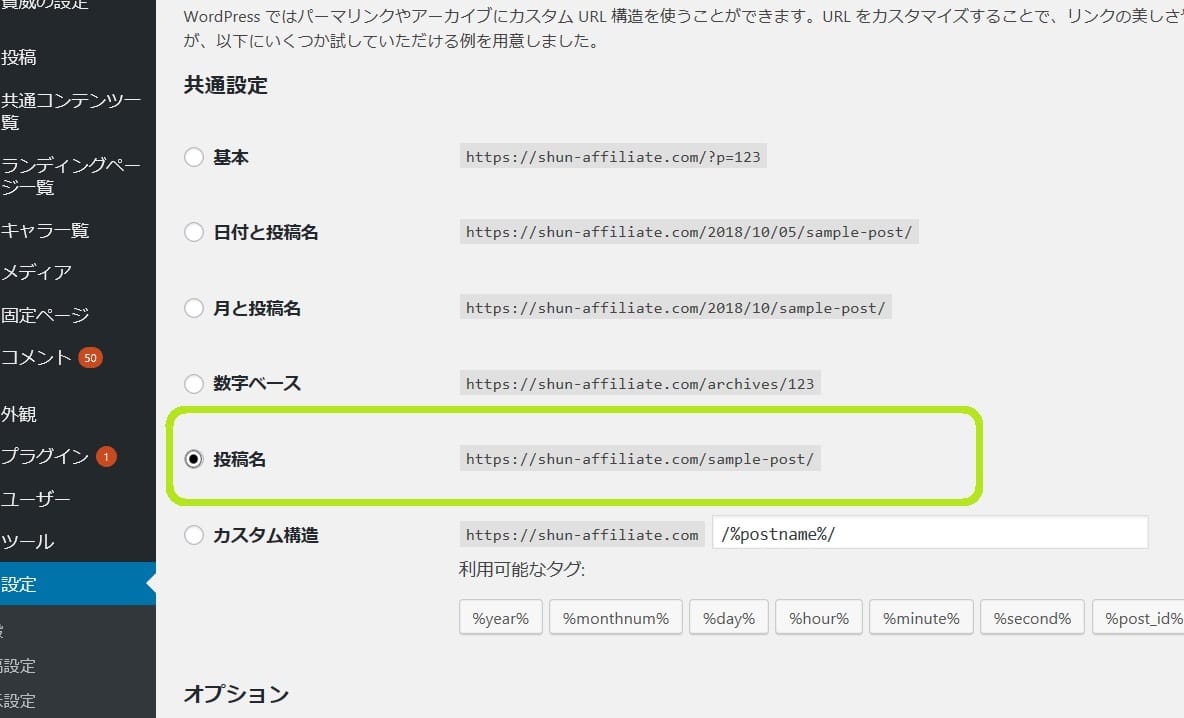Click the plugin update badge 1
This screenshot has width=1184, height=718.
[x=106, y=457]
